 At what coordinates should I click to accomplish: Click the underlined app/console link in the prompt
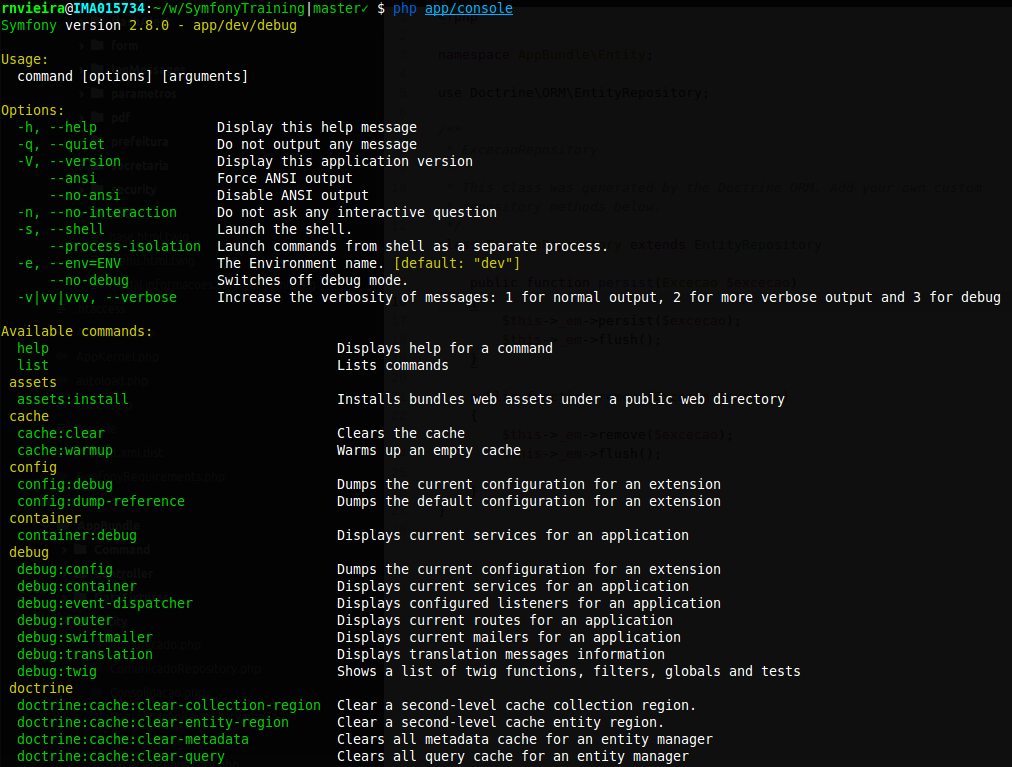469,8
